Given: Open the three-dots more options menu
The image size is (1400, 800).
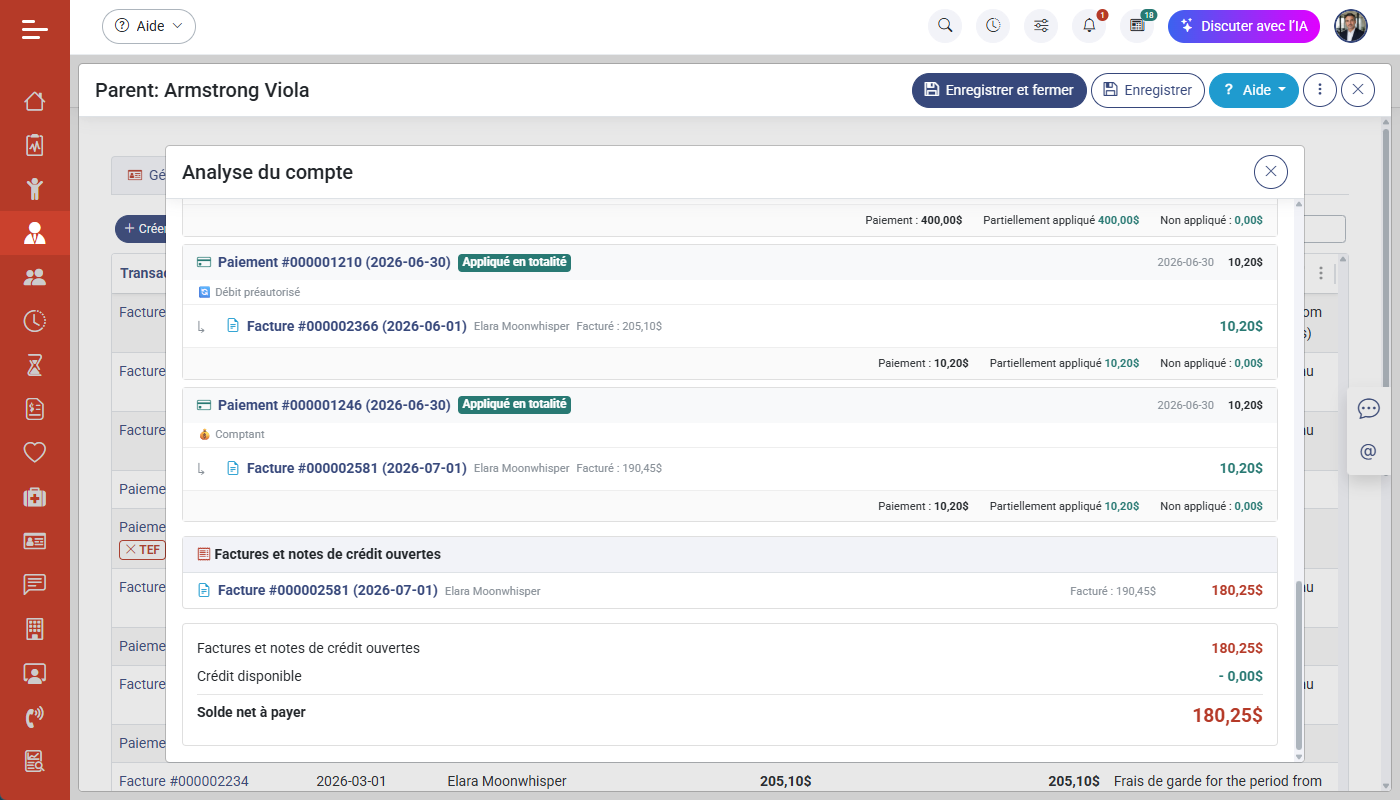Looking at the screenshot, I should coord(1320,90).
